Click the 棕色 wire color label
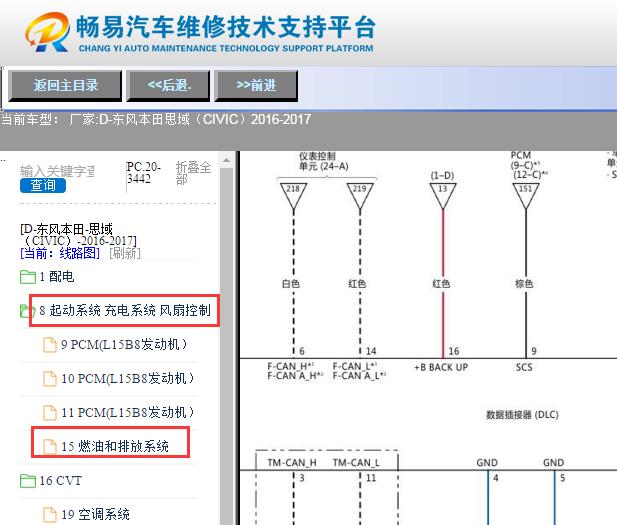This screenshot has height=525, width=617. [524, 283]
